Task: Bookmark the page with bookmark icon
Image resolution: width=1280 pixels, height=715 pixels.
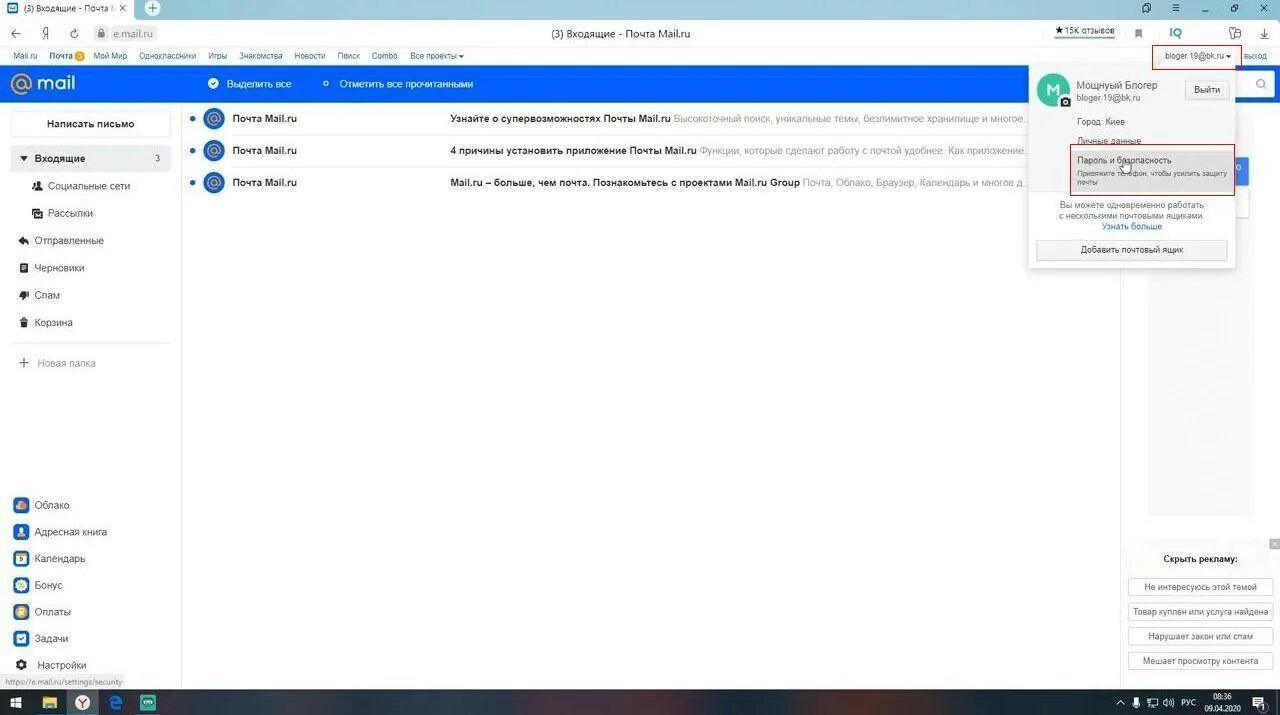Action: tap(1138, 33)
